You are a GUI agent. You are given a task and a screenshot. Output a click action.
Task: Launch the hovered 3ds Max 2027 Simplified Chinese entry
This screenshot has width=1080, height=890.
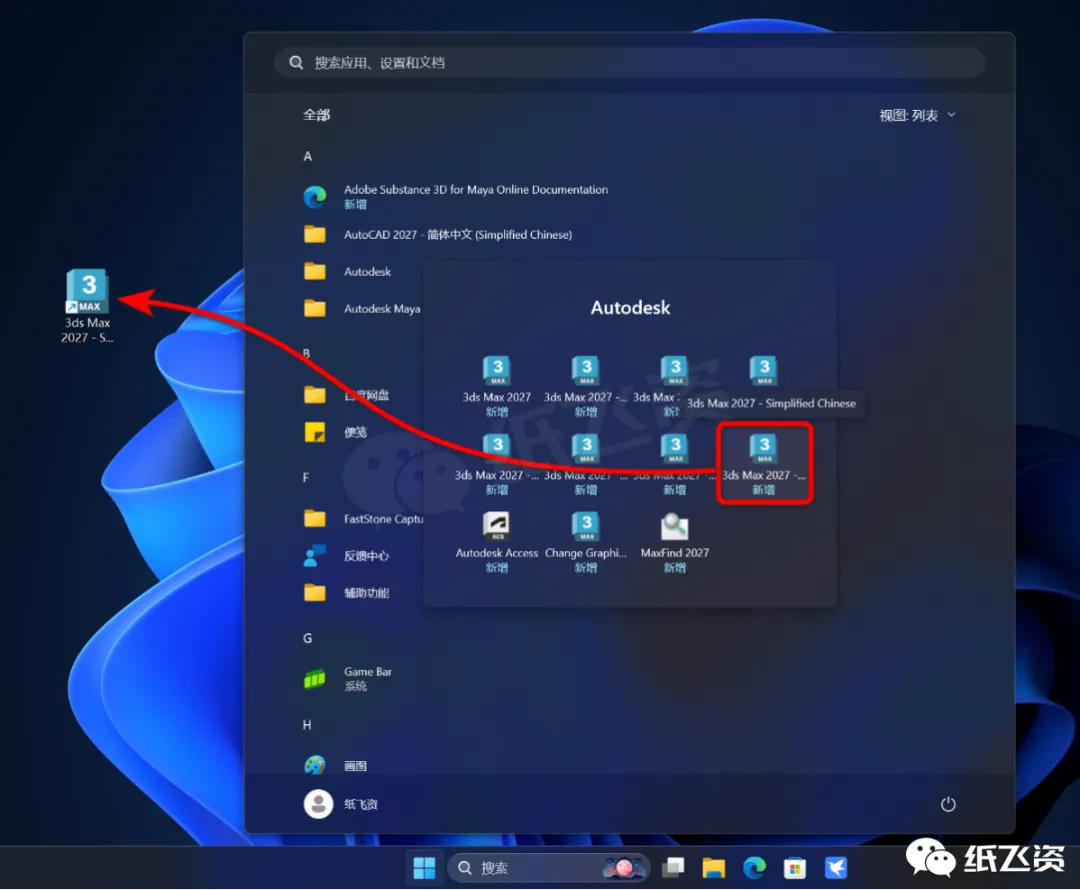coord(764,464)
